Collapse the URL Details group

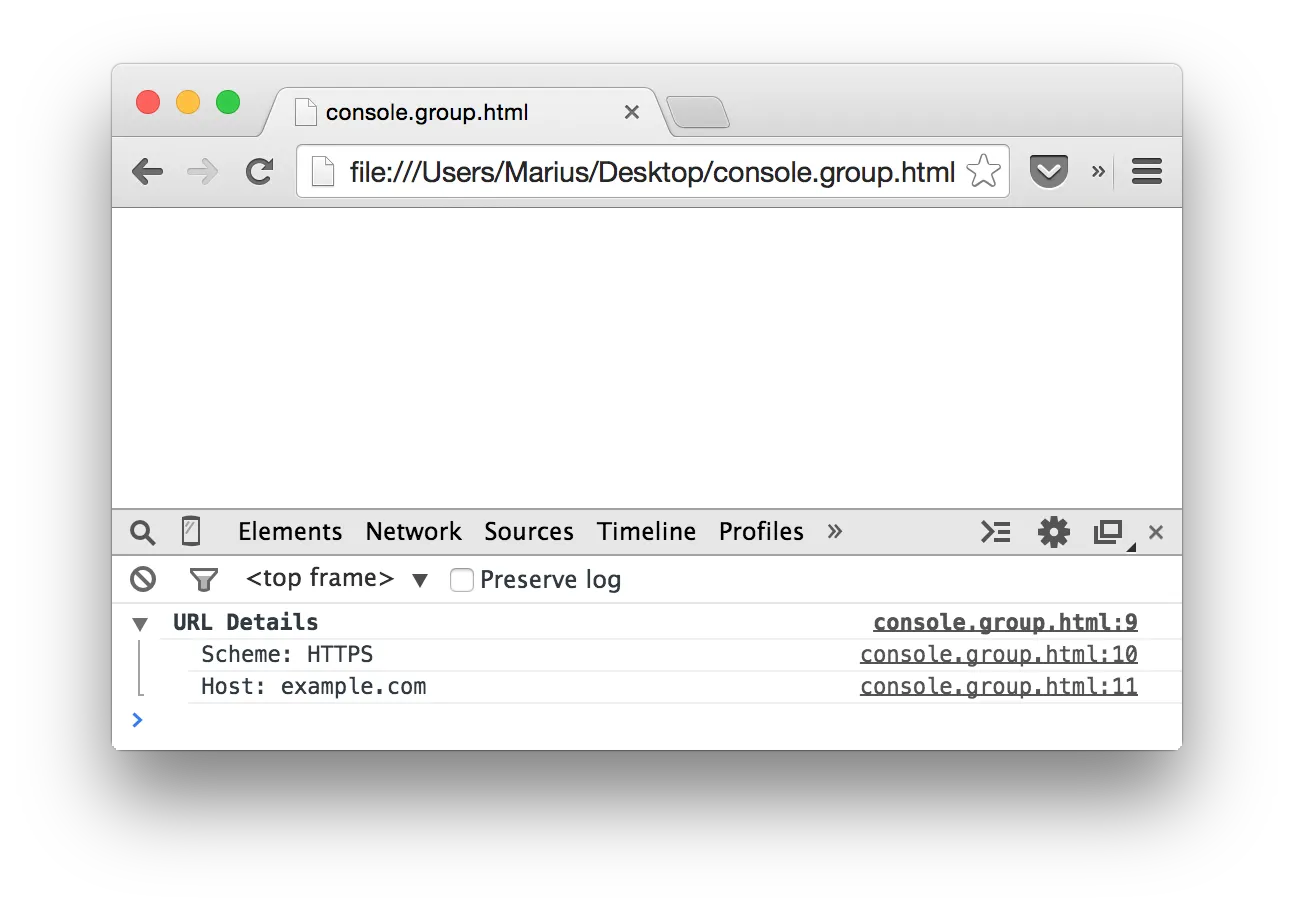[139, 622]
